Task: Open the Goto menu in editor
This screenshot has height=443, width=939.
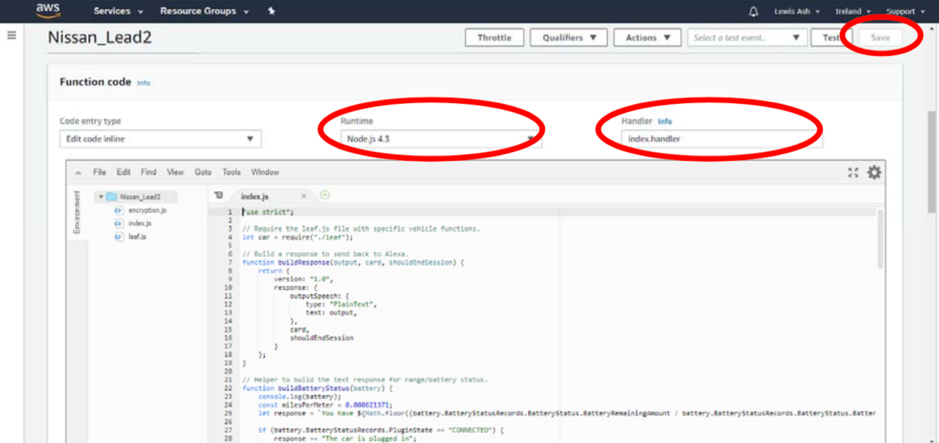Action: (203, 172)
